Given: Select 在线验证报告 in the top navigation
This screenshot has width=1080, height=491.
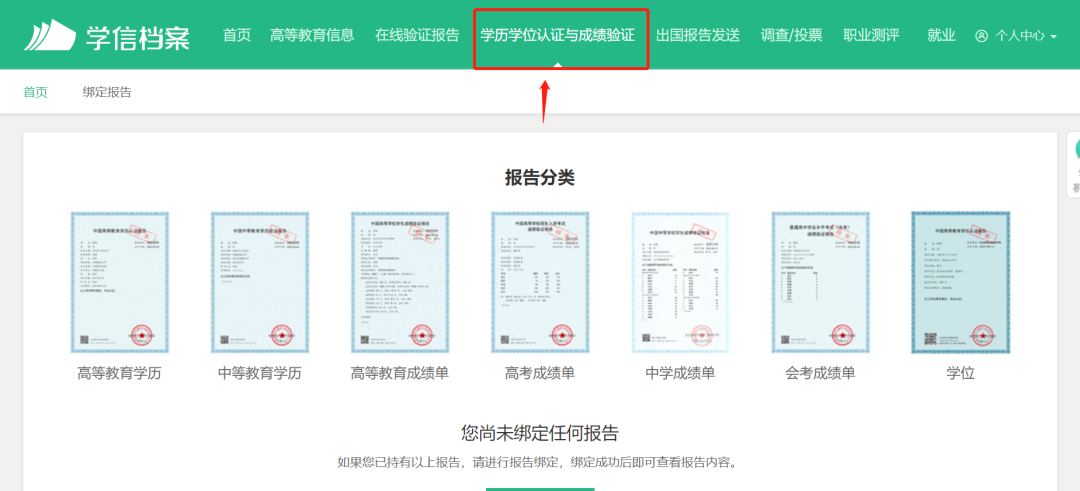Looking at the screenshot, I should [417, 35].
